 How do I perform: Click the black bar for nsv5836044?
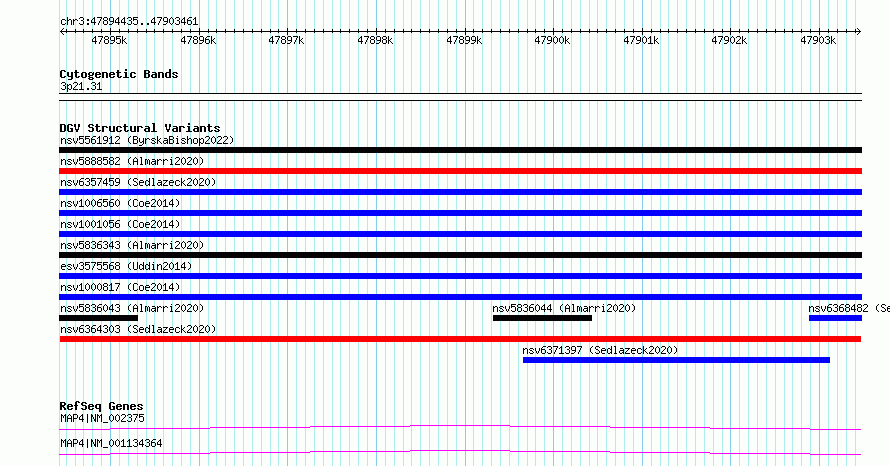(543, 318)
